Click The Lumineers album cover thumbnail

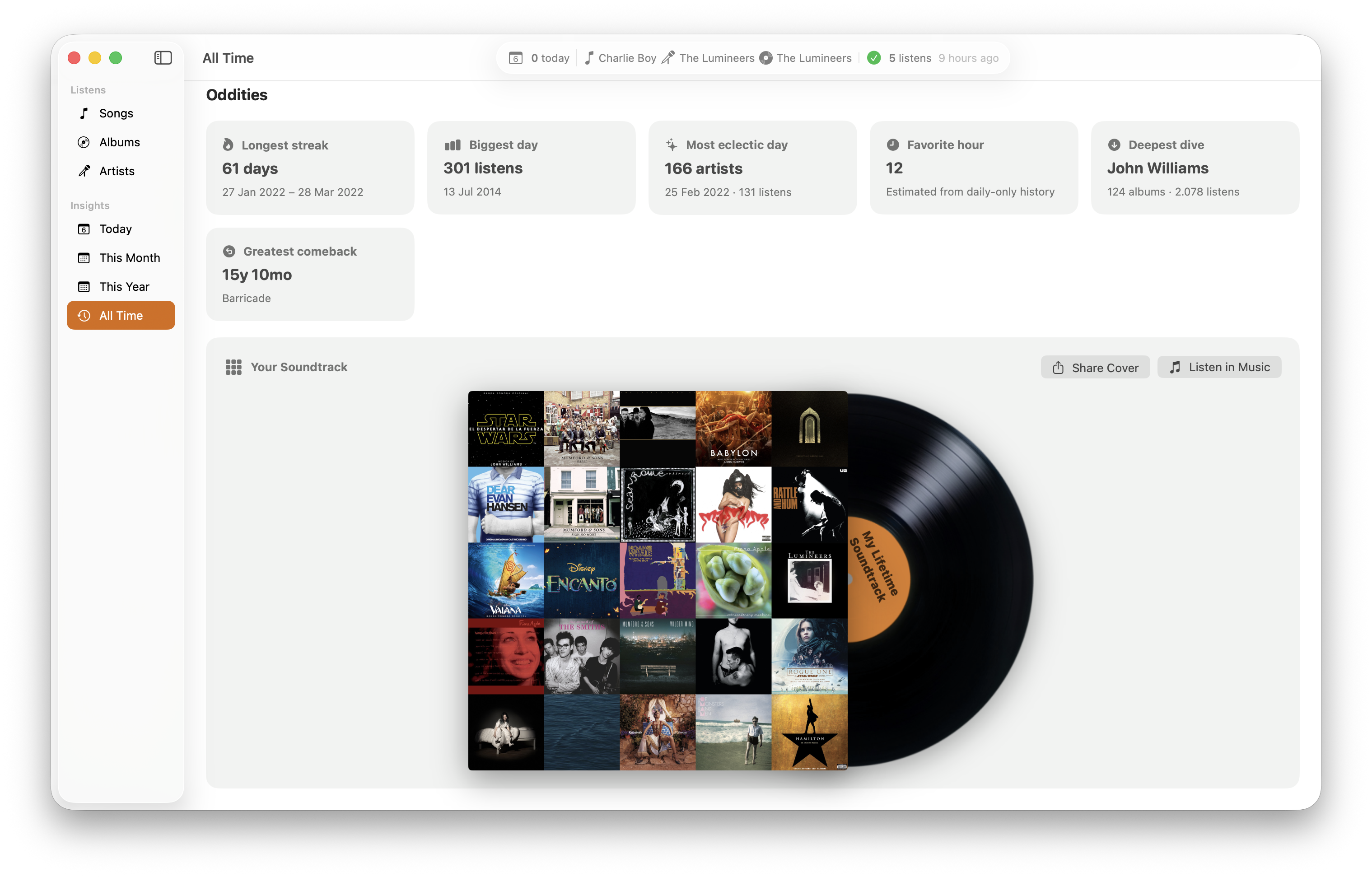point(810,580)
